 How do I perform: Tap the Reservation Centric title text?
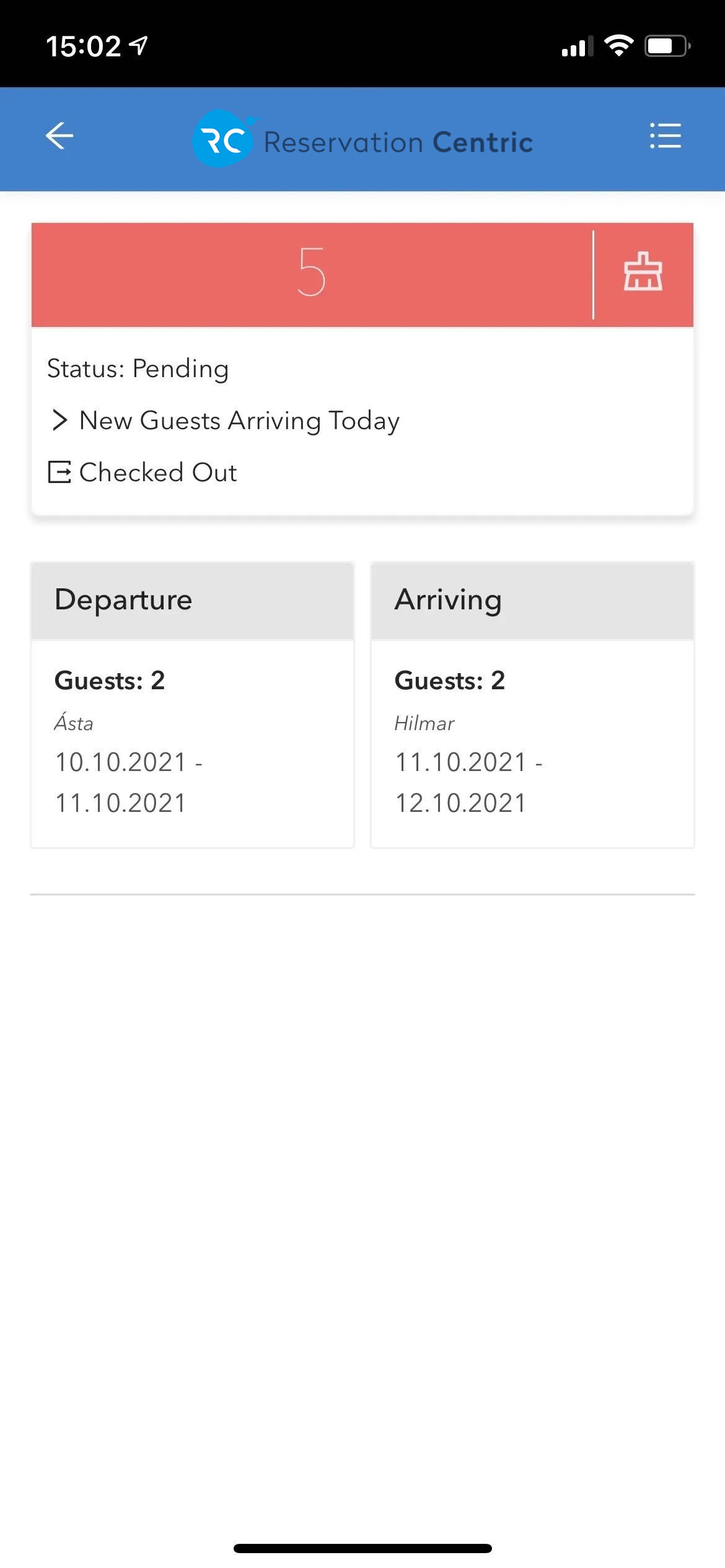click(398, 142)
